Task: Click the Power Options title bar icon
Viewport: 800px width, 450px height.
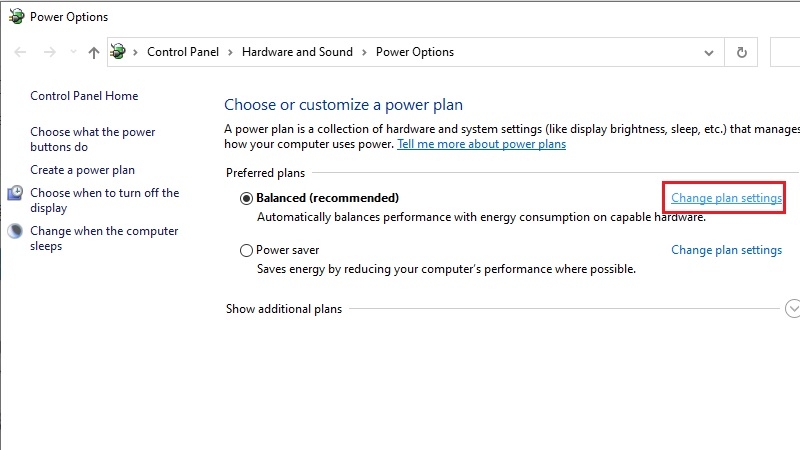Action: click(16, 16)
